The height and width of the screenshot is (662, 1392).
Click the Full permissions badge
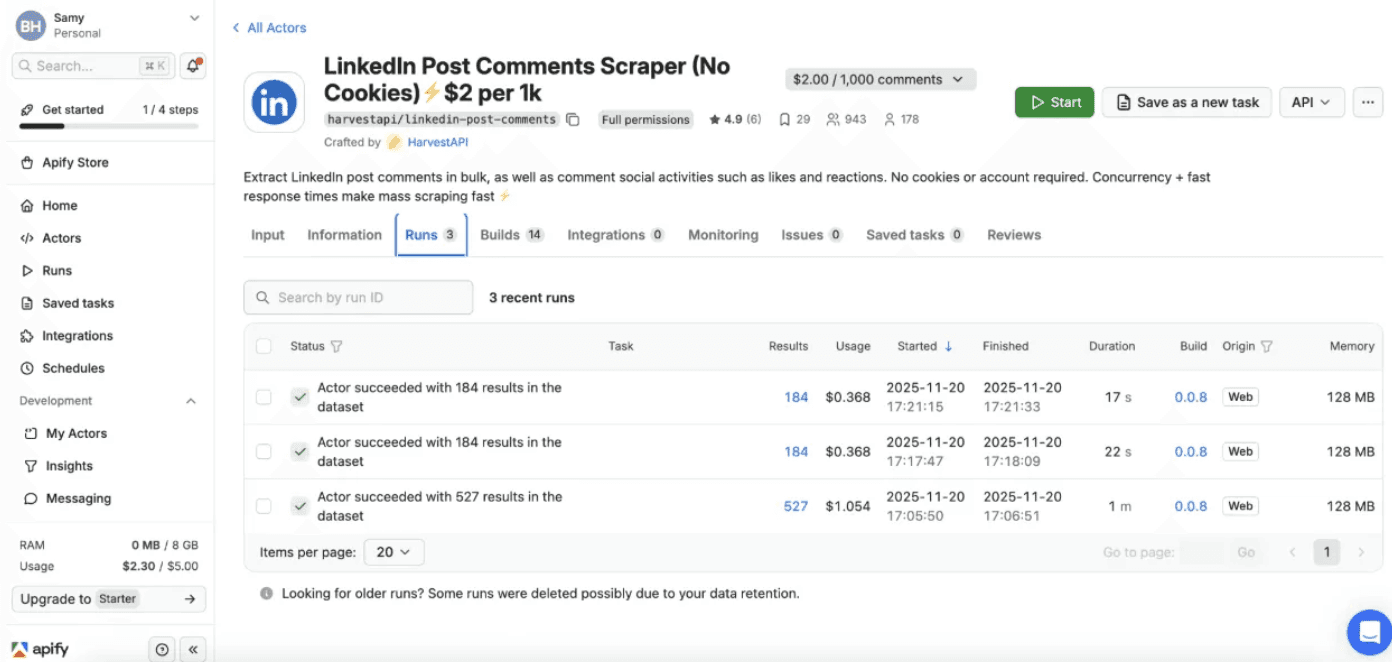[x=645, y=120]
